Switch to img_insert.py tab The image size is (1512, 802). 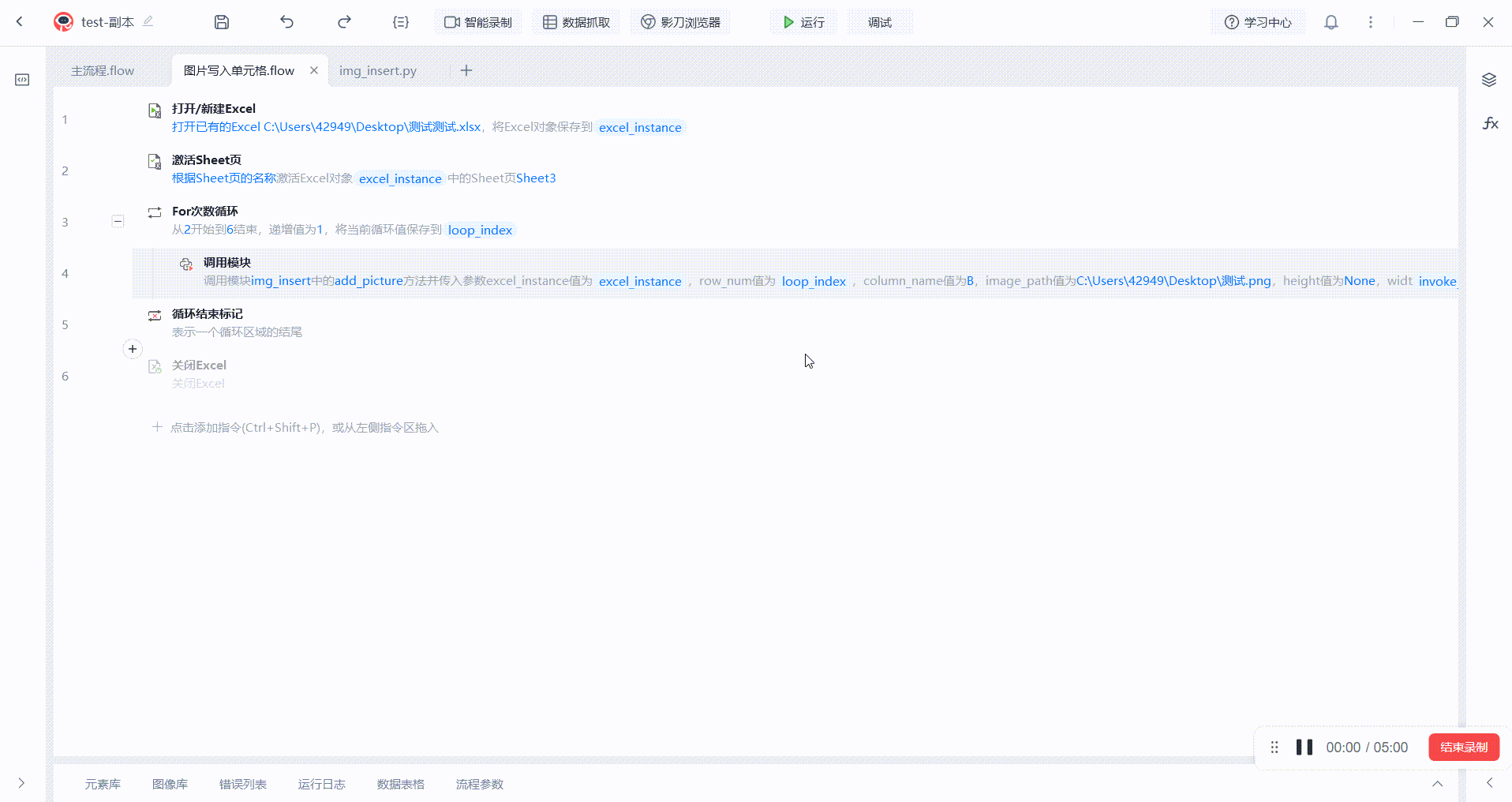pyautogui.click(x=378, y=71)
